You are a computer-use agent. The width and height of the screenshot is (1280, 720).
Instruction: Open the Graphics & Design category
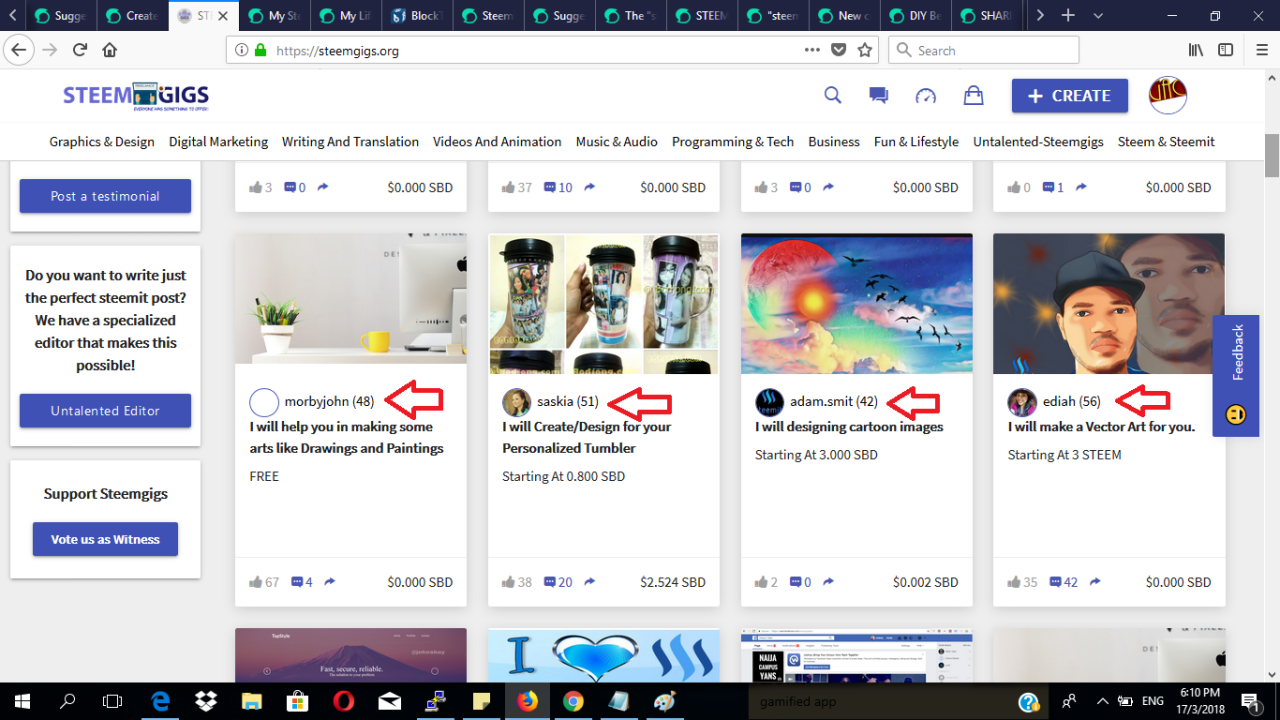click(x=102, y=142)
